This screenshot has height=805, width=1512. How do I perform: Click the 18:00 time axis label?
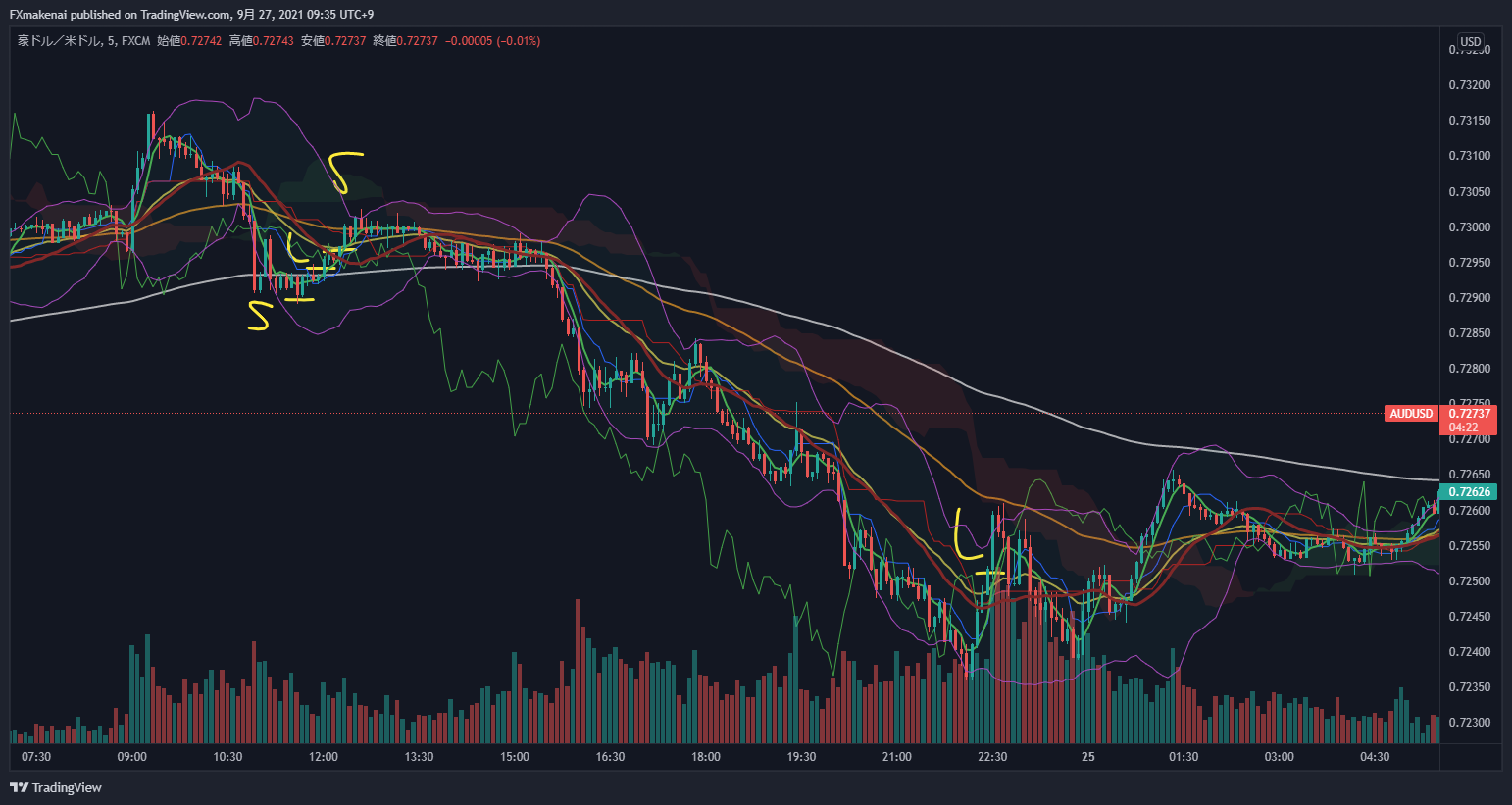tap(705, 757)
